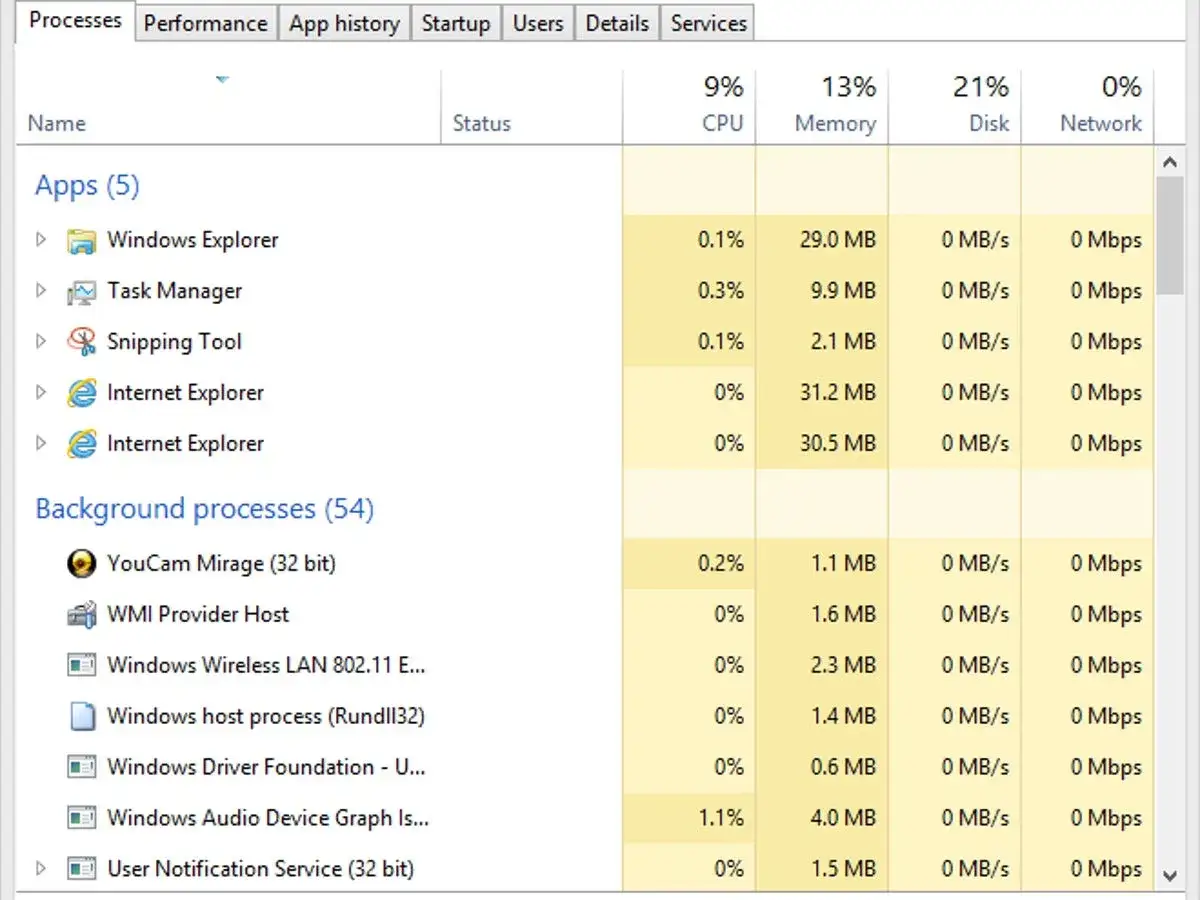Expand the Task Manager process group
The width and height of the screenshot is (1200, 900).
point(41,291)
